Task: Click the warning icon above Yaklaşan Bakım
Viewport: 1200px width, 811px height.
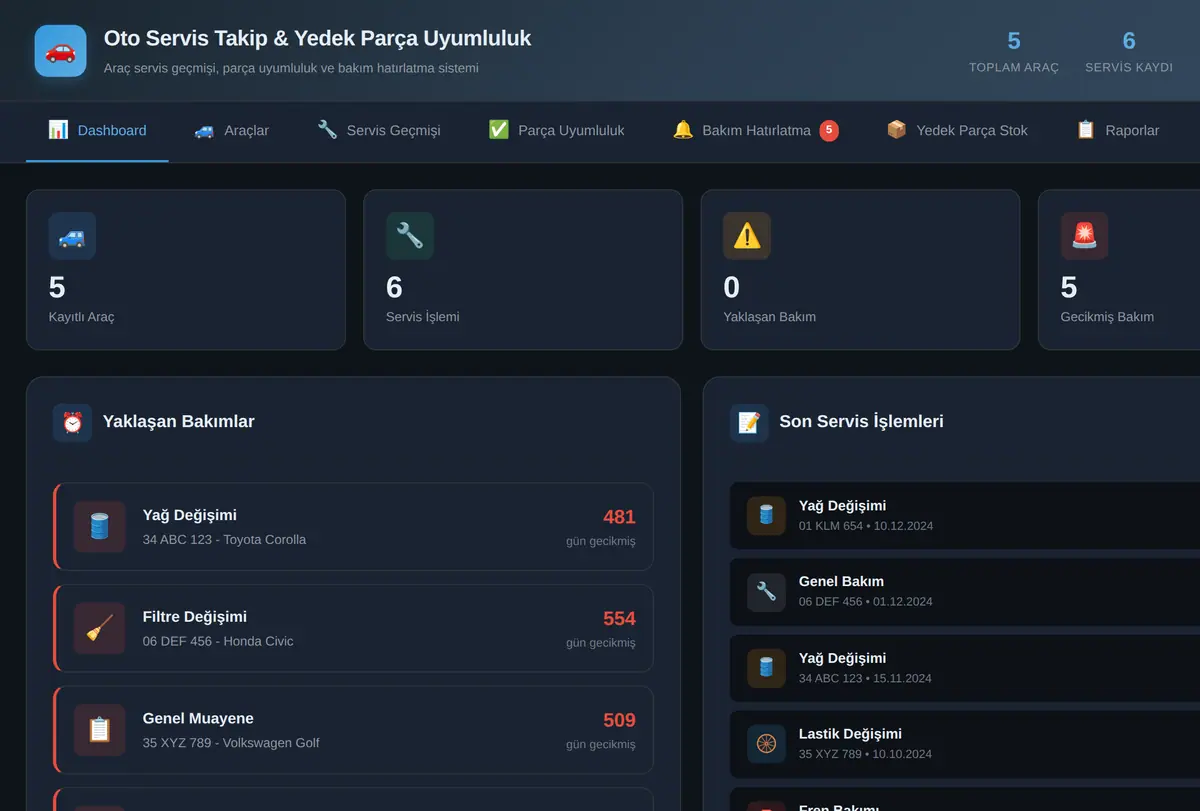Action: click(x=747, y=236)
